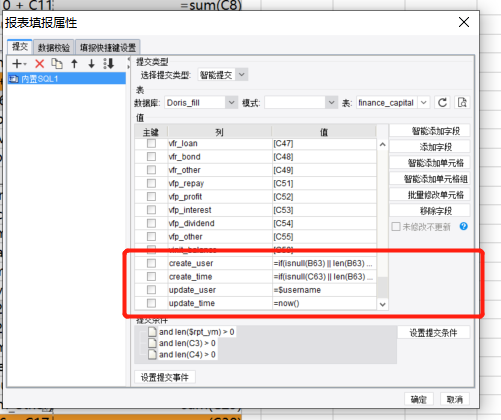501x420 pixels.
Task: Click the add (+) submit item icon
Action: click(x=17, y=63)
